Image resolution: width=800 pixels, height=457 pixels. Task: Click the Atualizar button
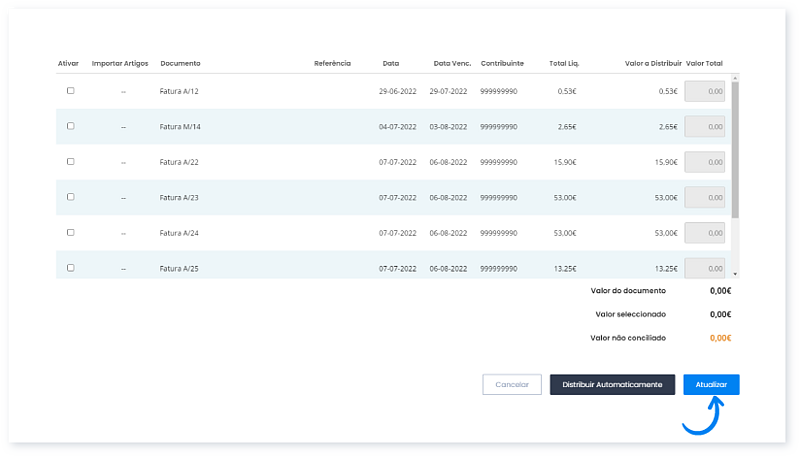[x=711, y=385]
